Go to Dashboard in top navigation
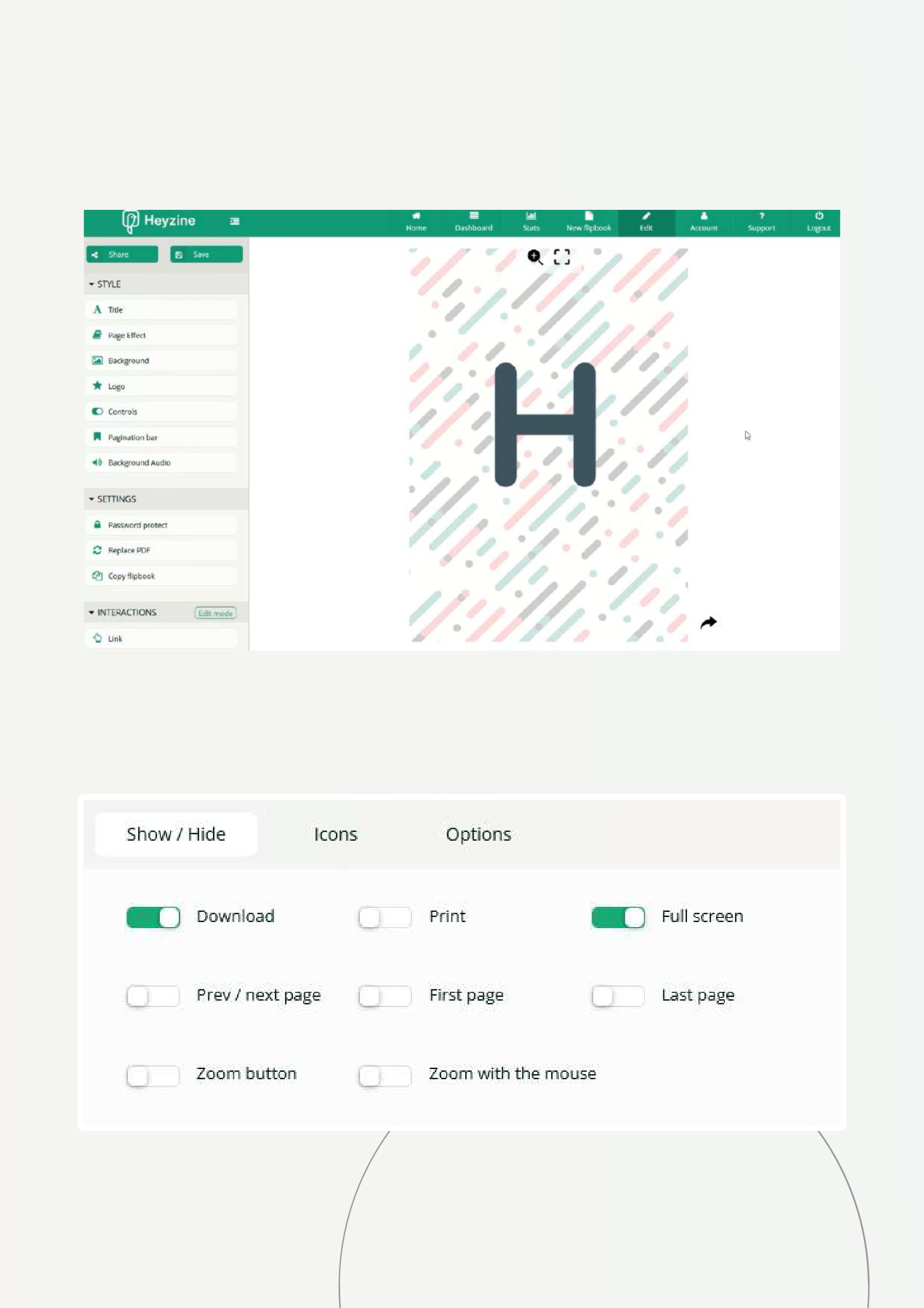The width and height of the screenshot is (924, 1308). pos(473,221)
